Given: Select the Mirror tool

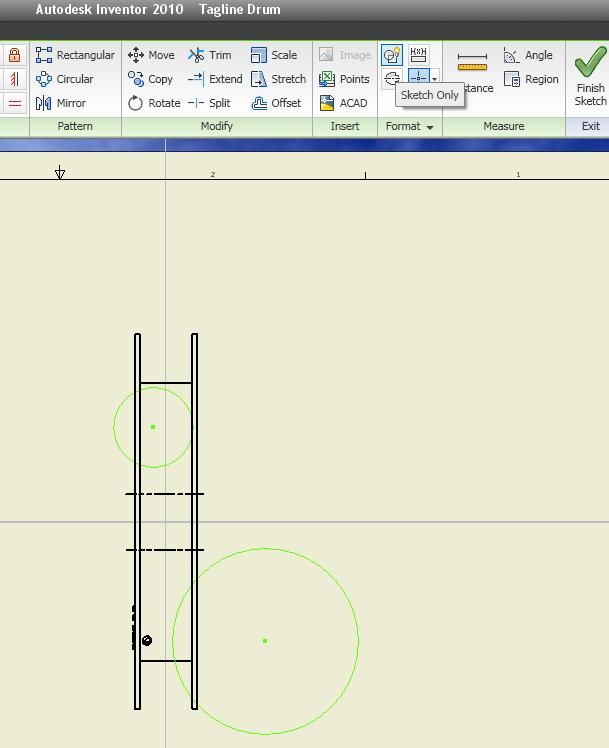Looking at the screenshot, I should pyautogui.click(x=61, y=103).
